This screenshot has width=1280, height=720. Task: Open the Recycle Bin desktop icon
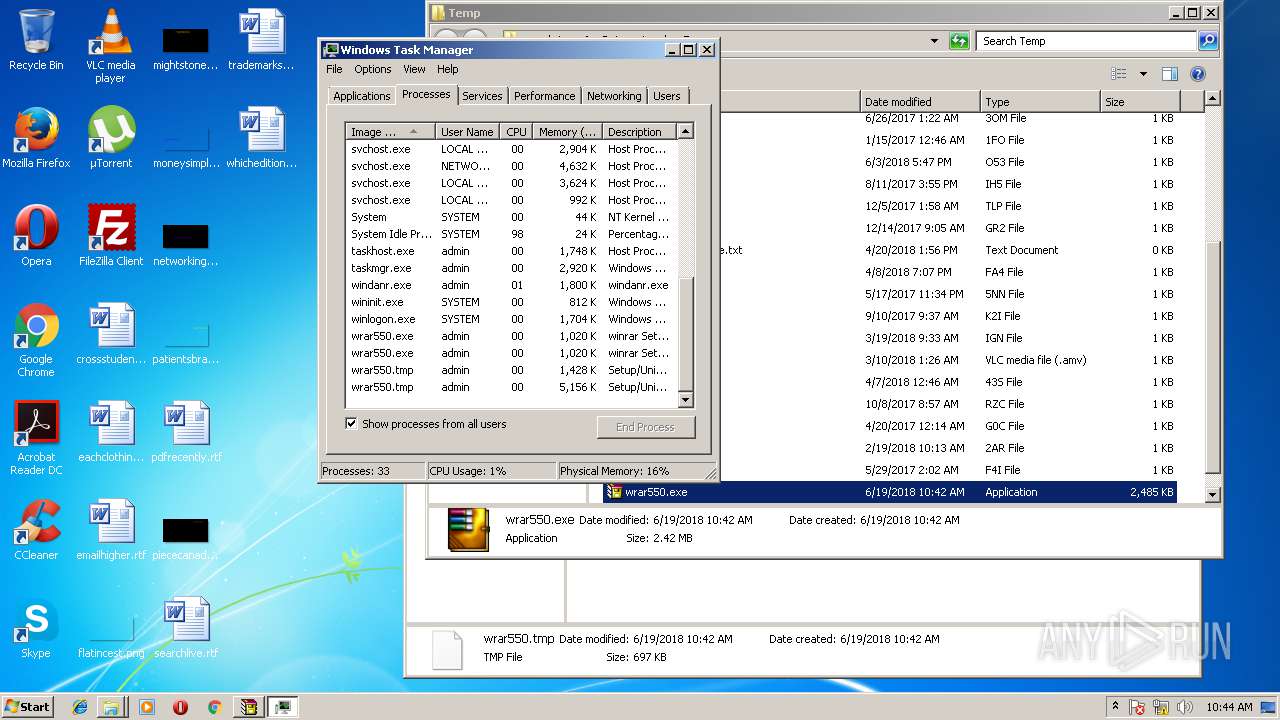36,41
